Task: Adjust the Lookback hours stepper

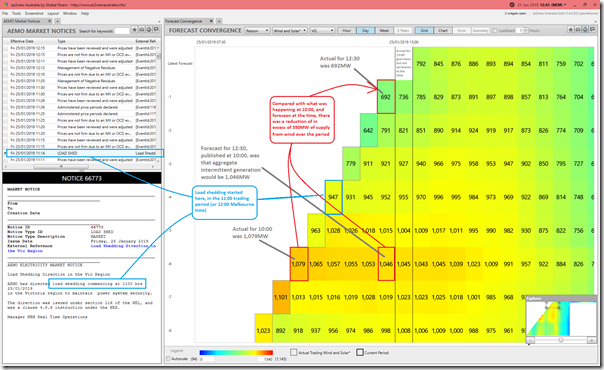Action: tap(526, 30)
